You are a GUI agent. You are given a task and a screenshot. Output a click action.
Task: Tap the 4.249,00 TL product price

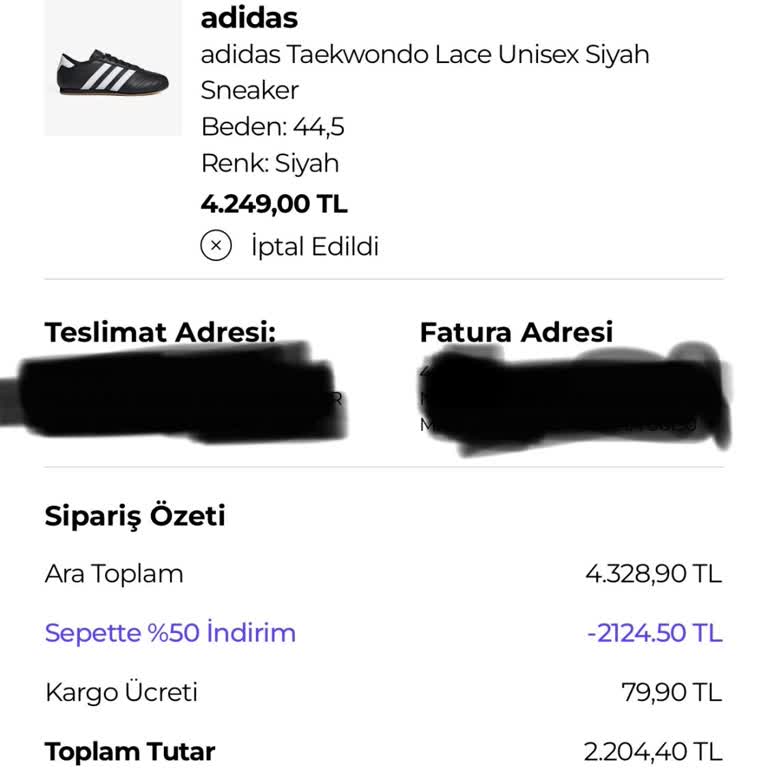tap(274, 204)
